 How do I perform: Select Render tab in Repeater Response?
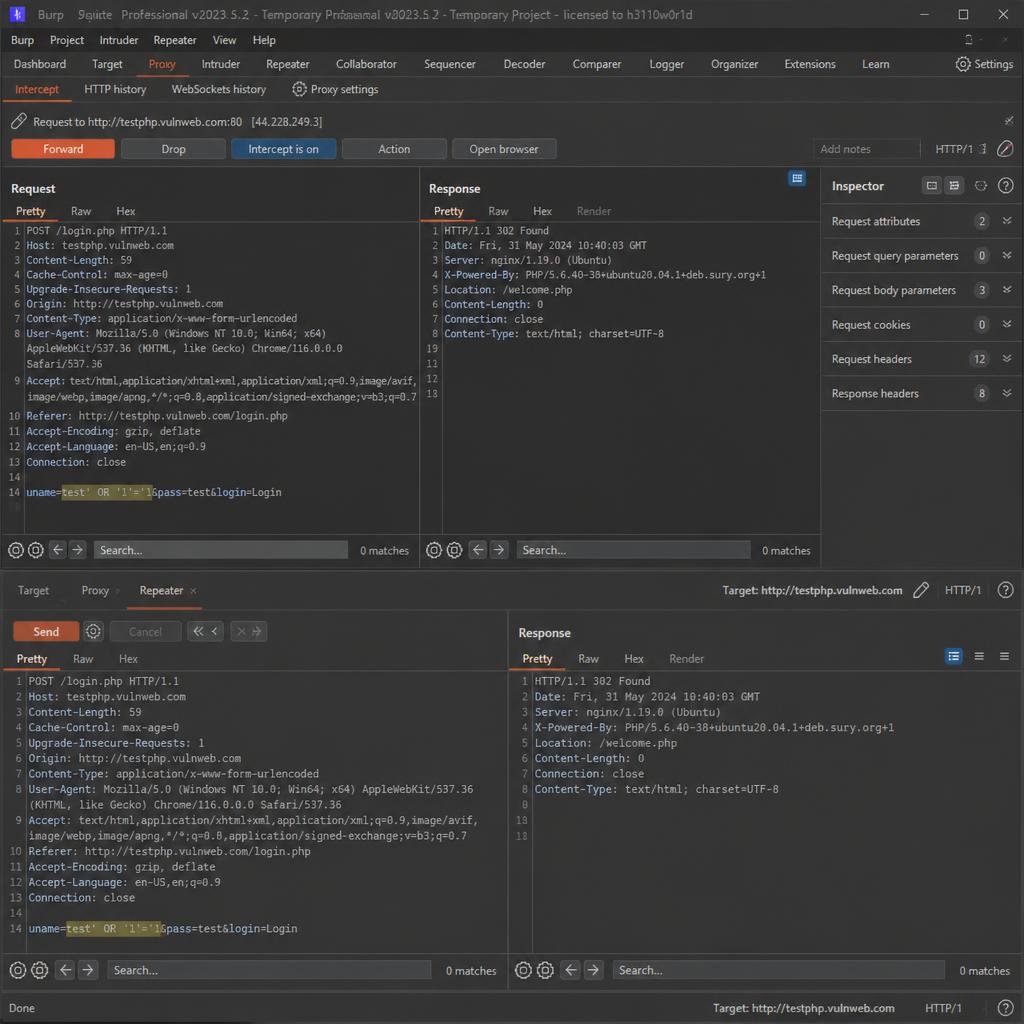point(686,659)
